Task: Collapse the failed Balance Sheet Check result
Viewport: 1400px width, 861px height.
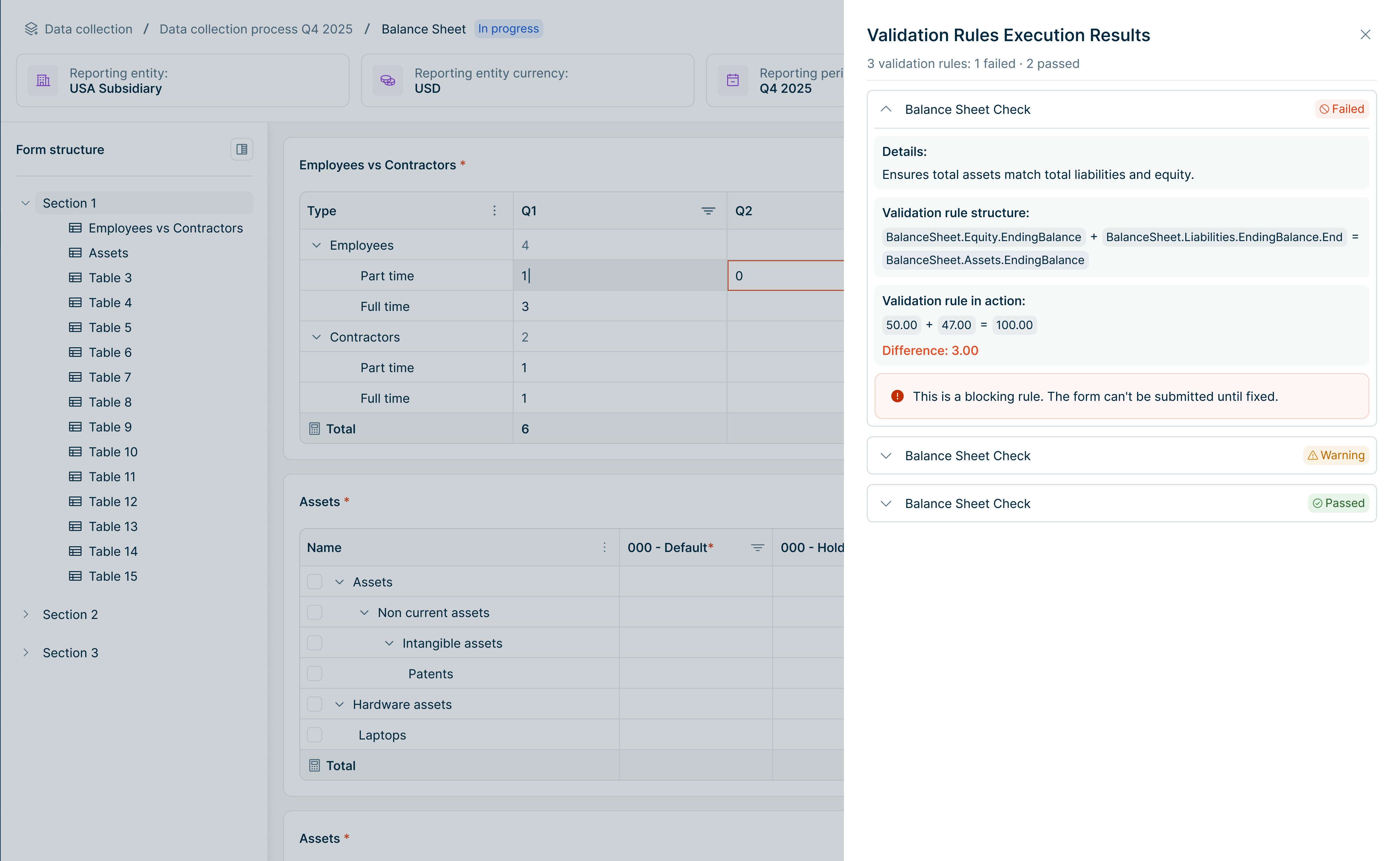Action: point(885,109)
